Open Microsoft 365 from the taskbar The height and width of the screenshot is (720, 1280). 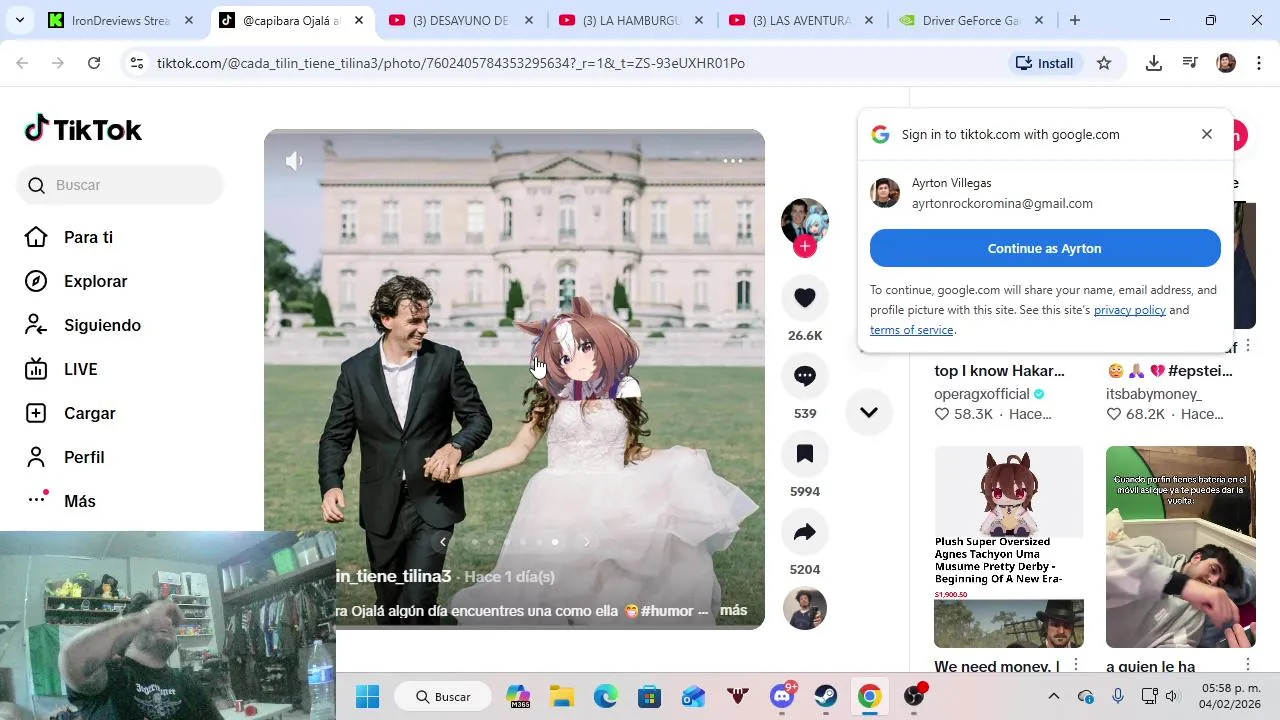[x=518, y=697]
